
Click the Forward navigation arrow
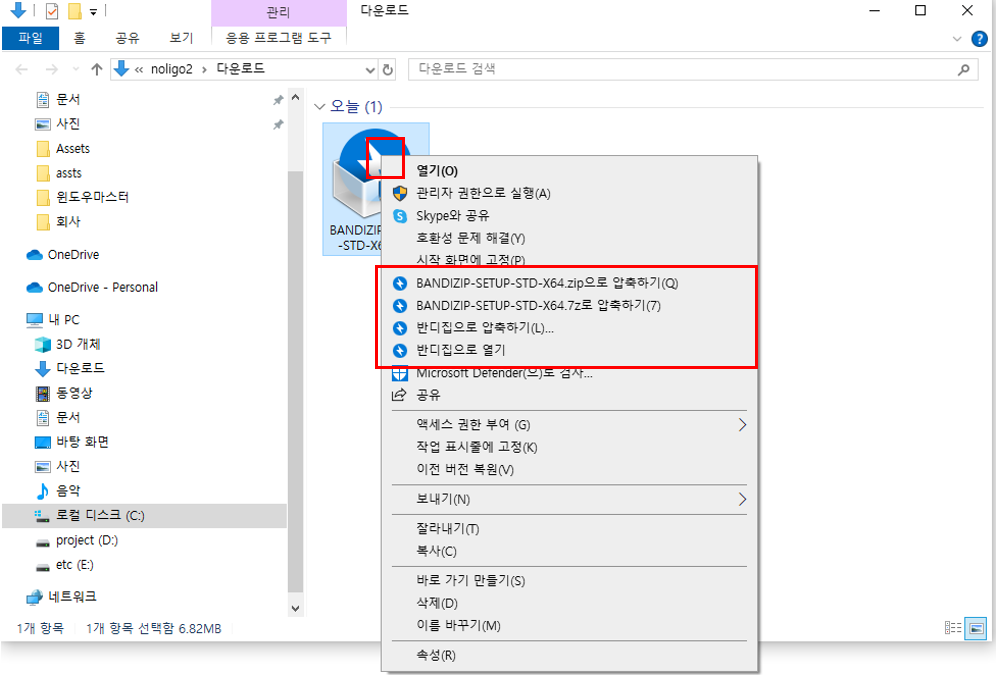tap(51, 69)
